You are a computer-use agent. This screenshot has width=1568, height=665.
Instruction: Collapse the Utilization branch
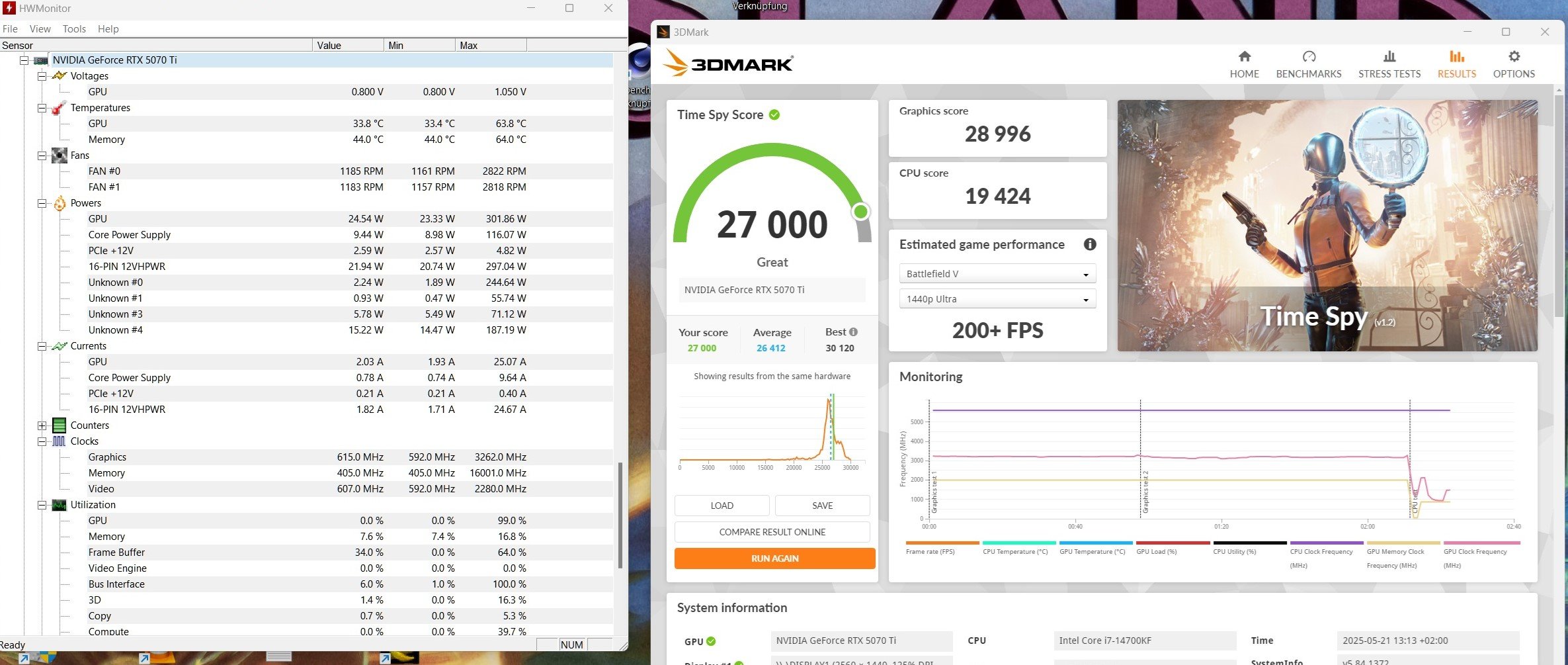42,505
